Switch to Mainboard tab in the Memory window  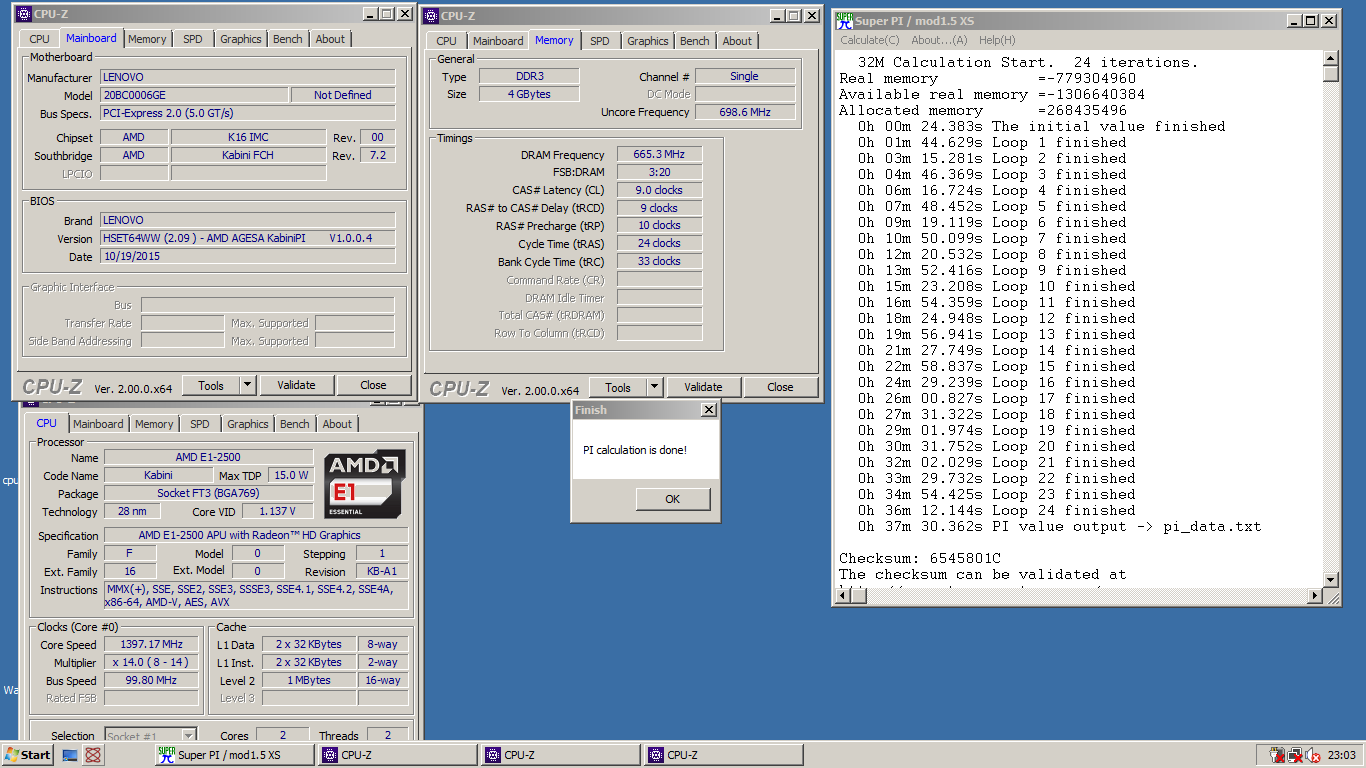tap(498, 41)
